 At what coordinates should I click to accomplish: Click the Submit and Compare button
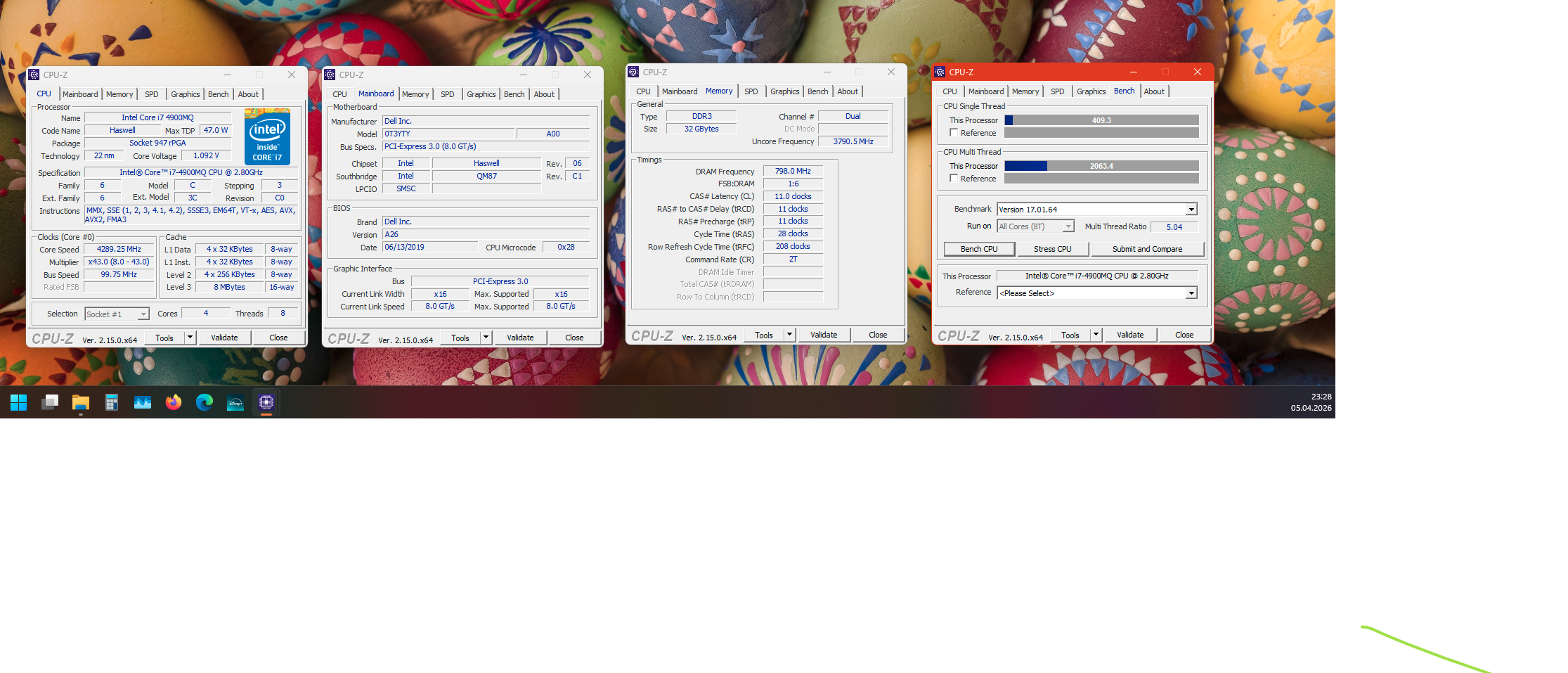point(1147,249)
